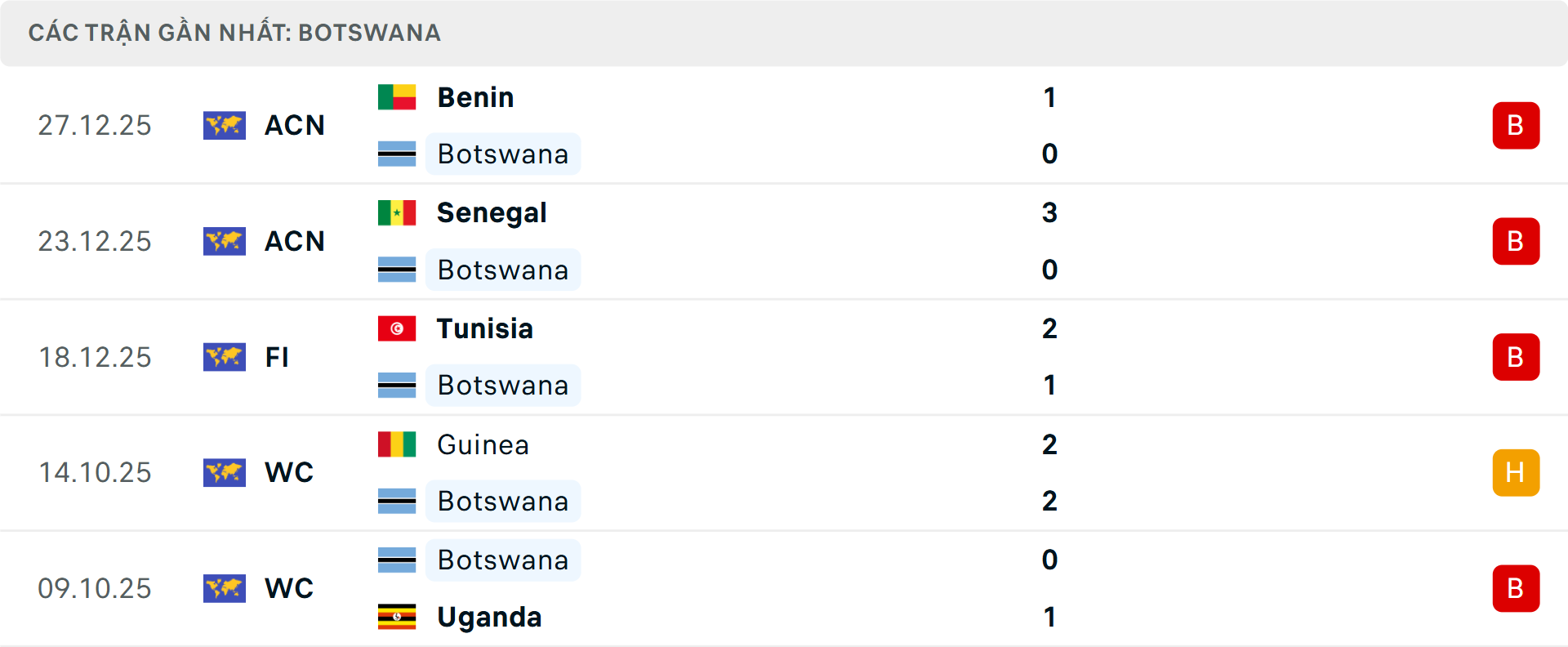This screenshot has width=1568, height=647.
Task: Toggle the red B result badge for Benin match
Action: [1517, 125]
